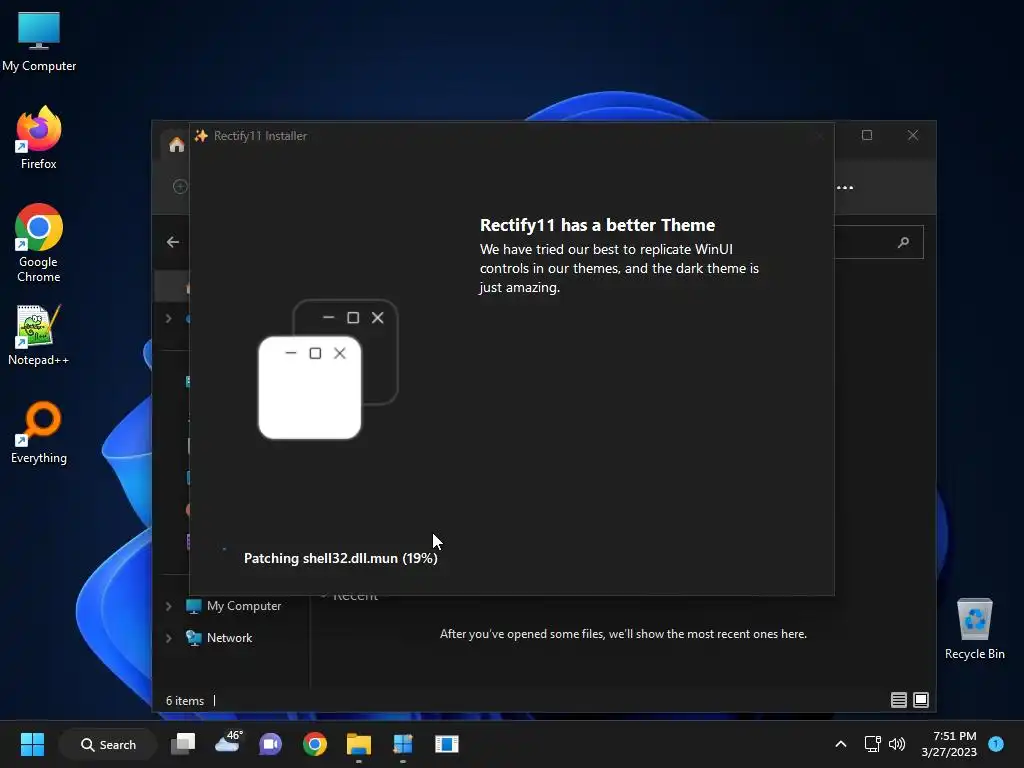Open My Computer desktop icon
This screenshot has height=768, width=1024.
39,40
